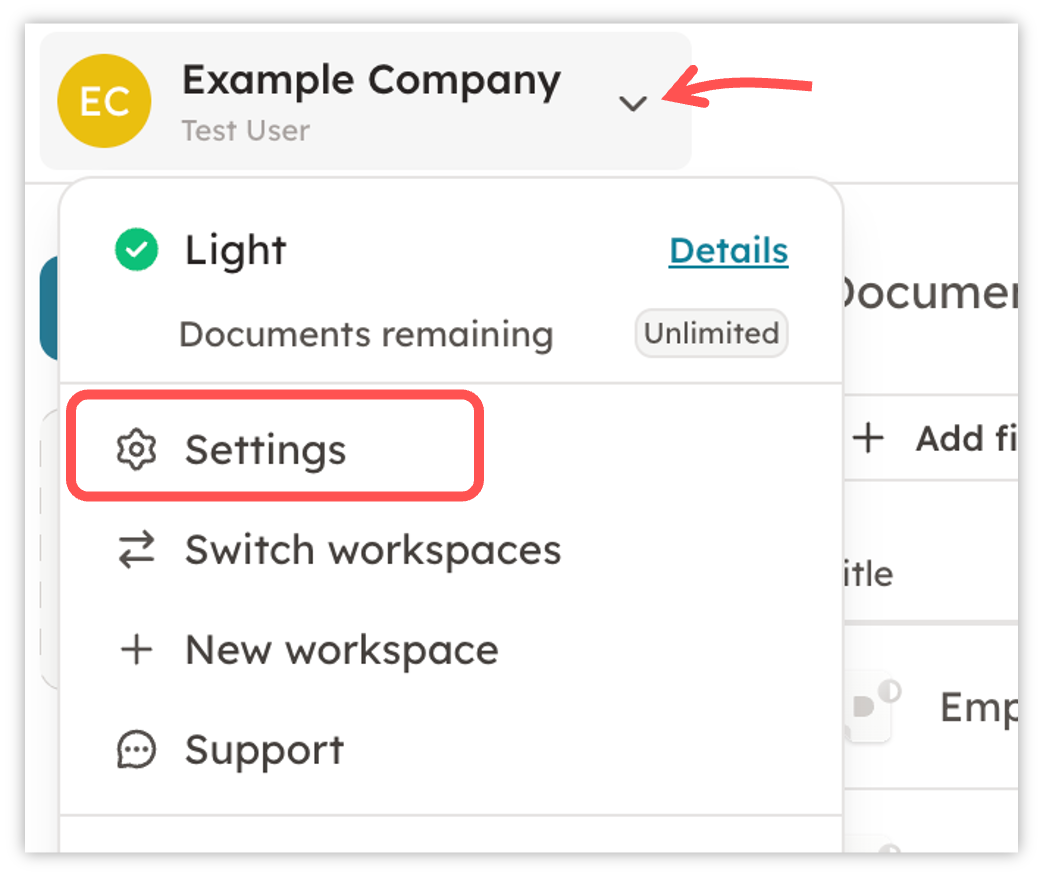Screen dimensions: 1045x880
Task: Expand the Example Company workspace chevron
Action: click(x=632, y=103)
